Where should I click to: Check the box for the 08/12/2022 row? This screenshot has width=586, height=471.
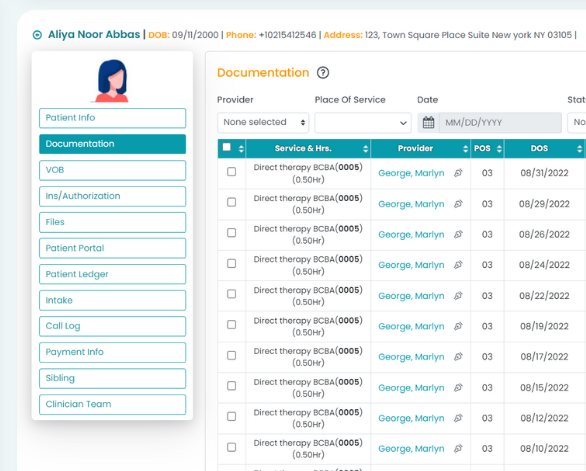(x=232, y=416)
